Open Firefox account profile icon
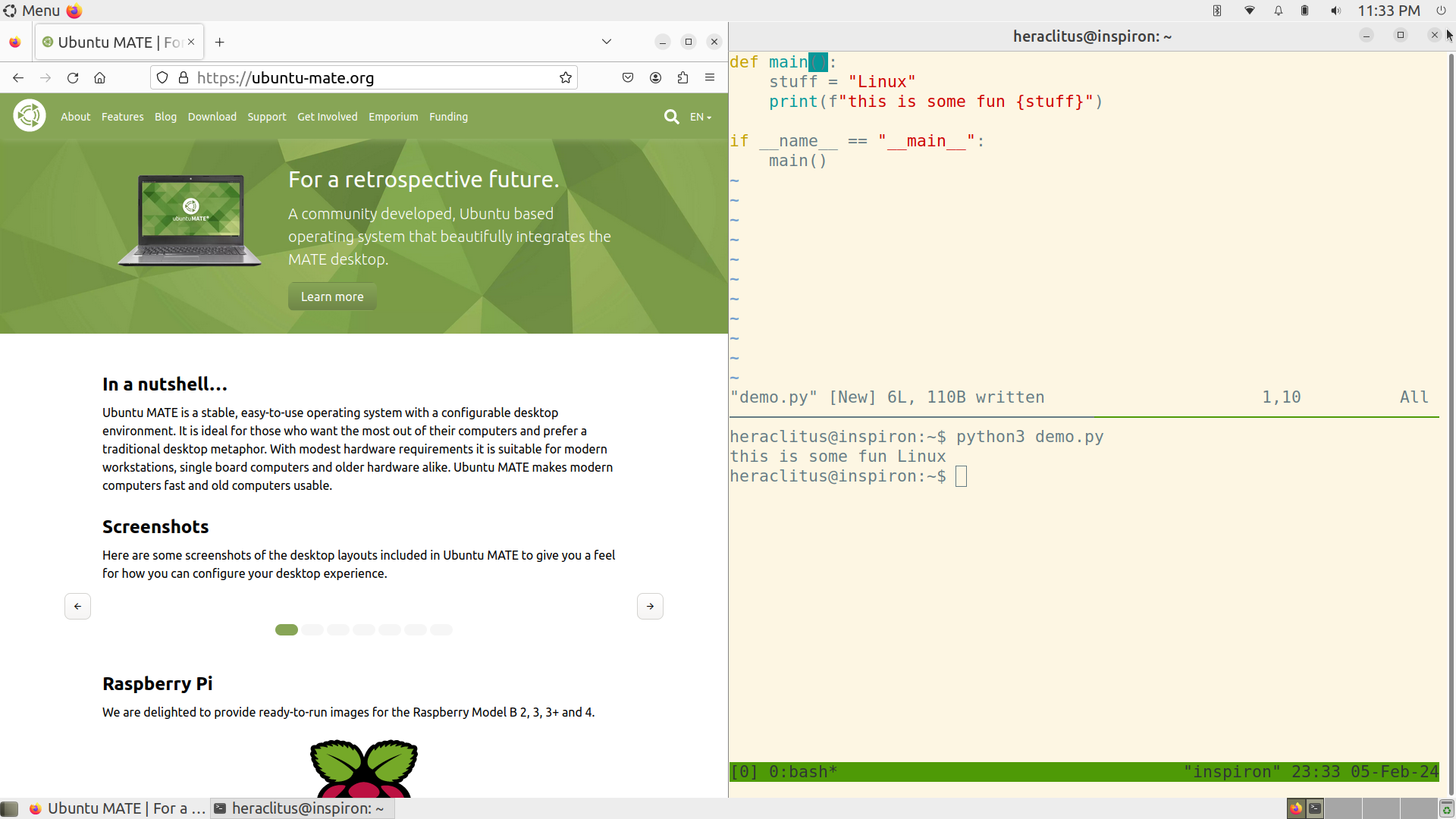The image size is (1456, 819). click(655, 78)
